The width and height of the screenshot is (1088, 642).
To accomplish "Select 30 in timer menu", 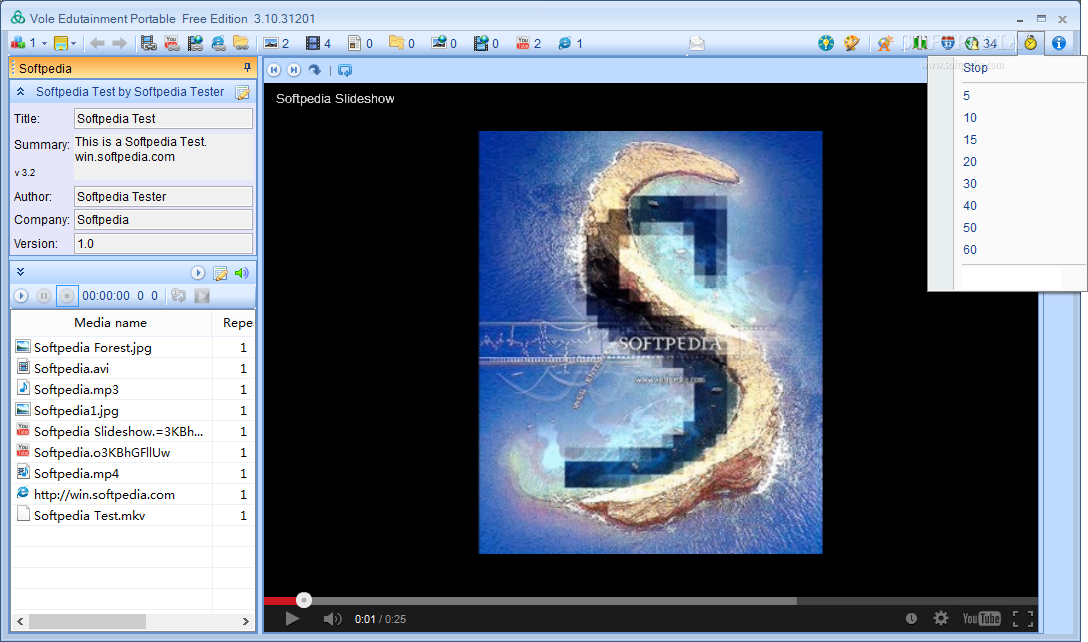I will [x=970, y=184].
